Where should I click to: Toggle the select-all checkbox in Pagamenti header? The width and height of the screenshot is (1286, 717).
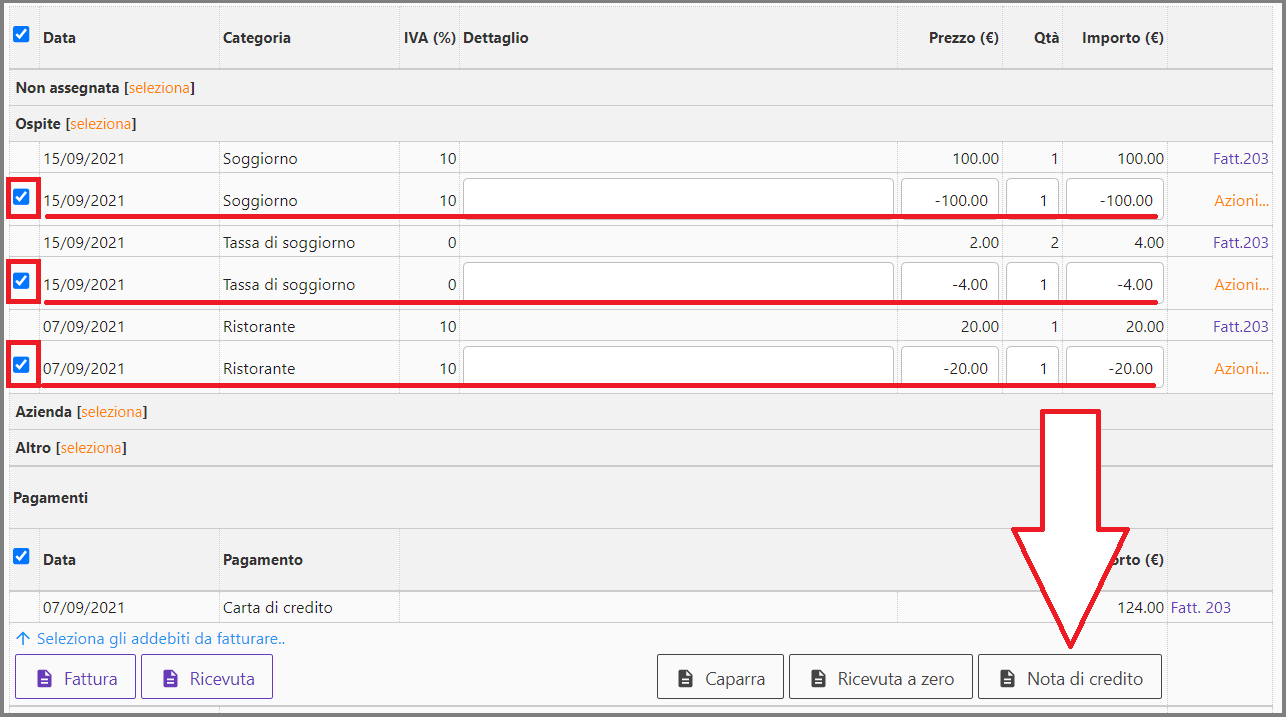pos(21,556)
